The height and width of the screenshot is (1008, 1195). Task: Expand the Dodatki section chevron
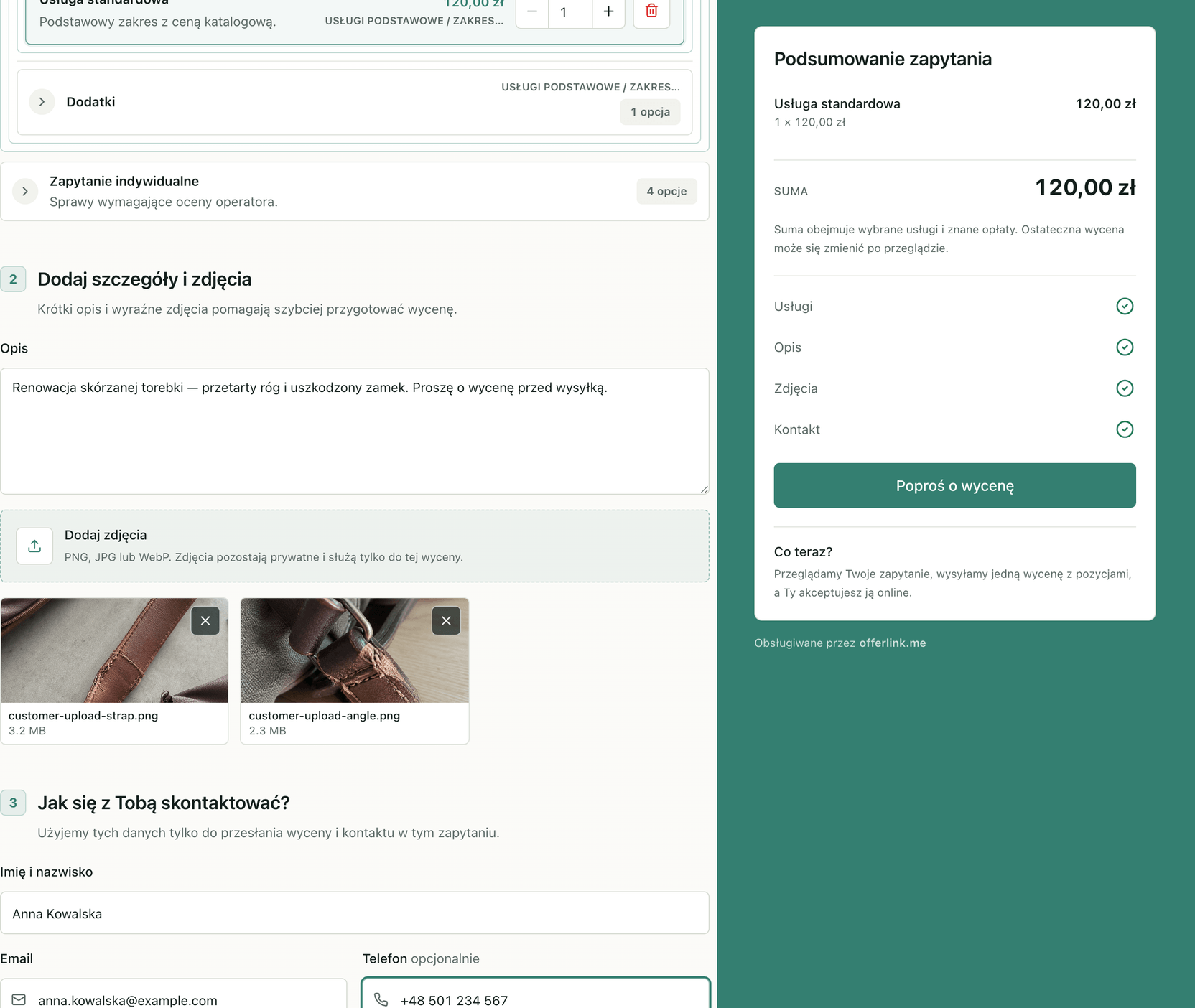[x=42, y=102]
